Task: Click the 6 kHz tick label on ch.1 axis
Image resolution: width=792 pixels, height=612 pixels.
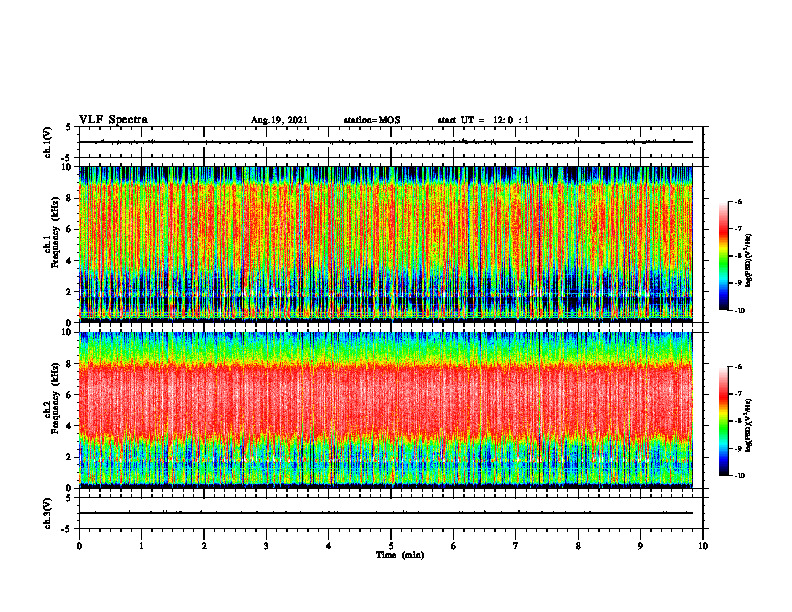Action: tap(69, 229)
